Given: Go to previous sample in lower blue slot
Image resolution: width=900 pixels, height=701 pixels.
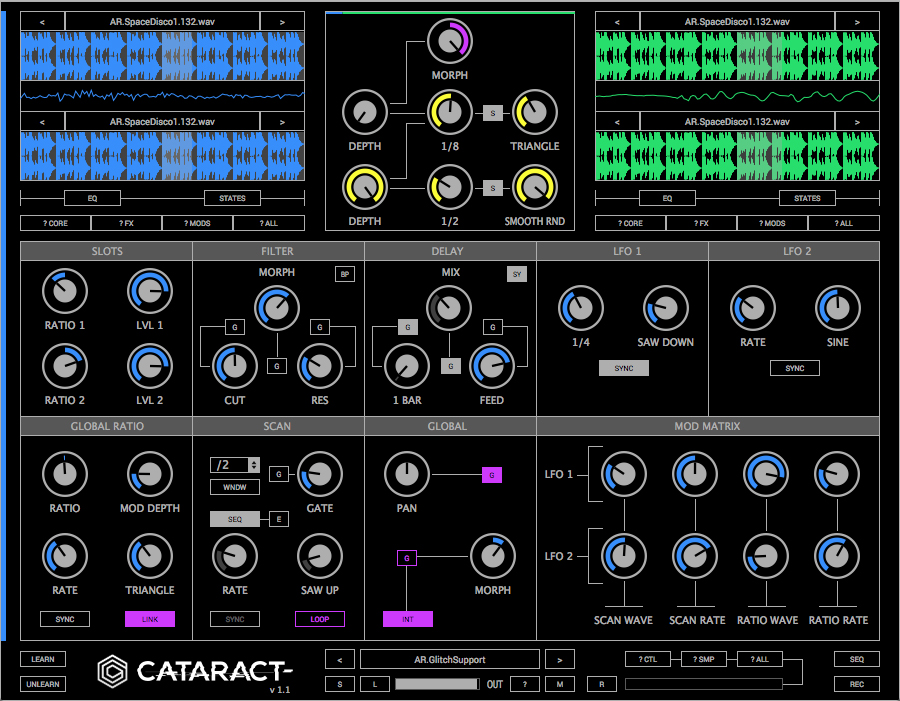Looking at the screenshot, I should tap(42, 122).
